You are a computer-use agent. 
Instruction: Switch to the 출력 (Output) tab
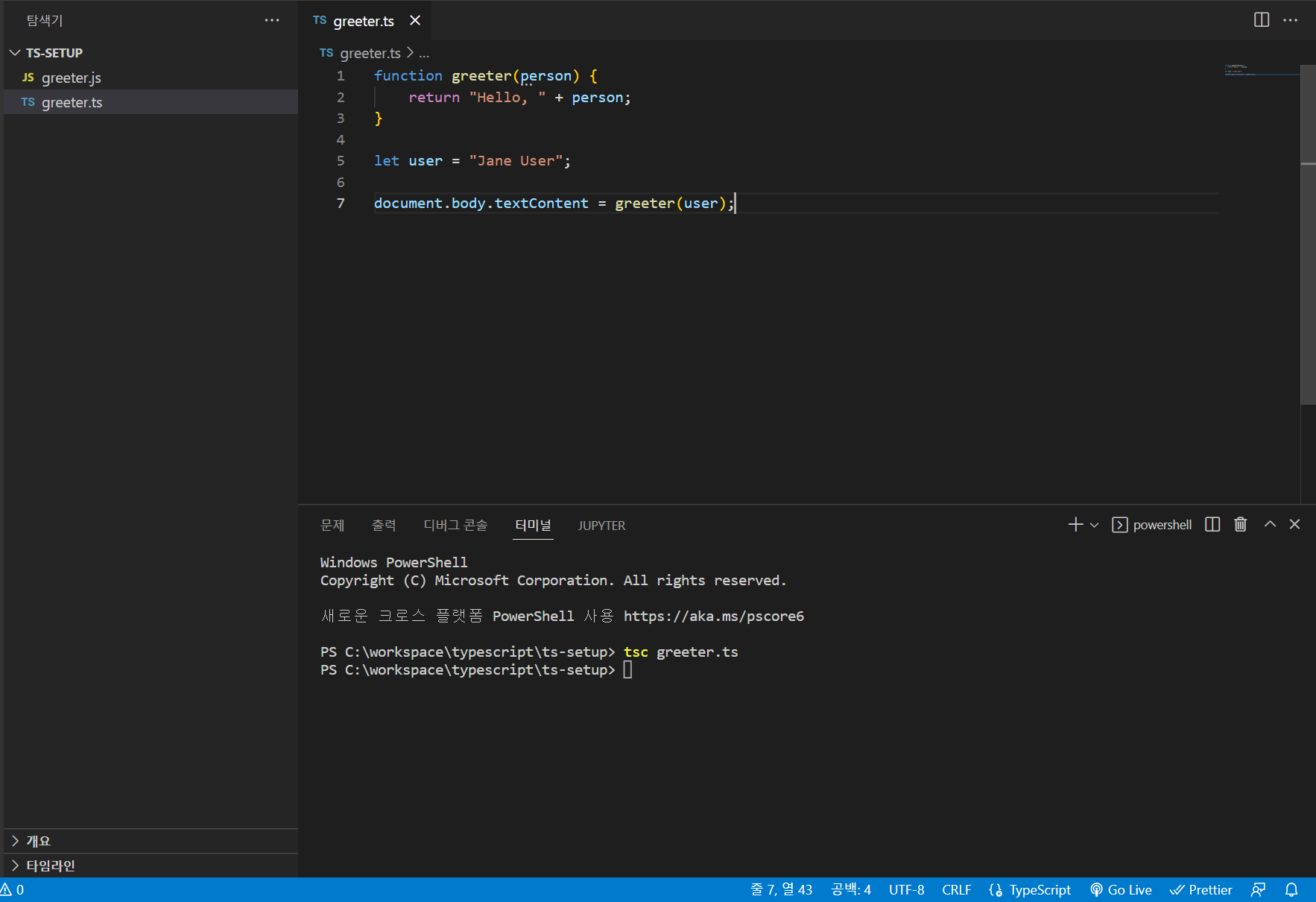pyautogui.click(x=384, y=526)
